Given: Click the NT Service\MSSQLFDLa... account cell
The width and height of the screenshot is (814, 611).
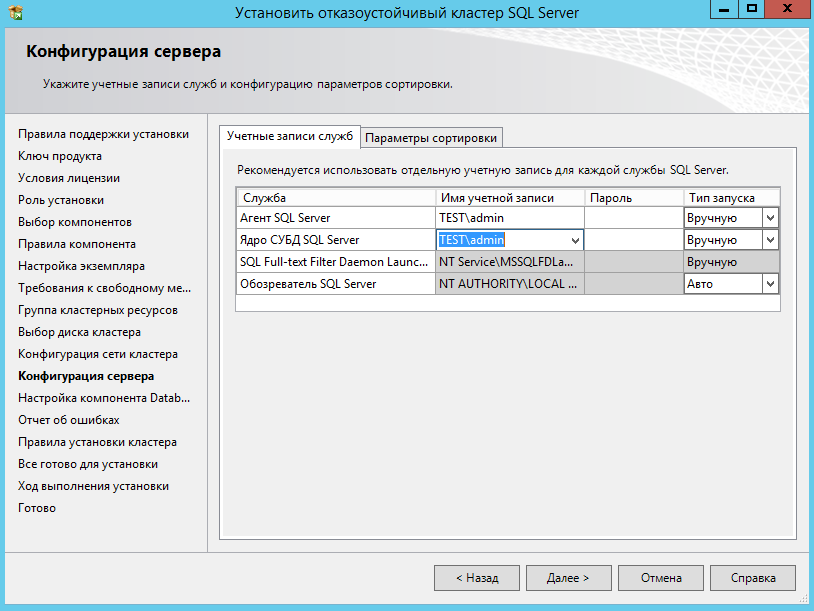Looking at the screenshot, I should click(x=510, y=262).
